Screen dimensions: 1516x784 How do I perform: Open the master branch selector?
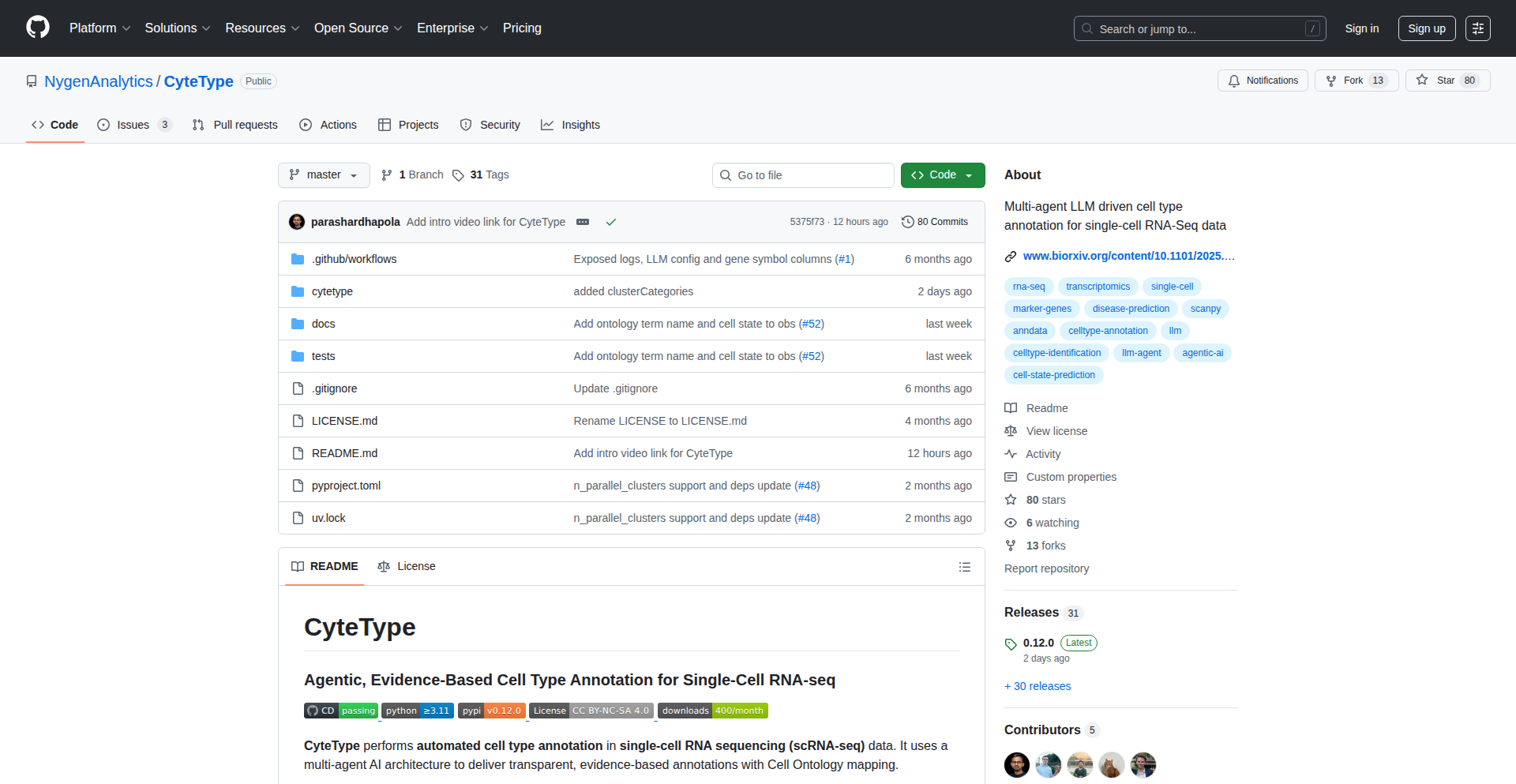(x=323, y=174)
